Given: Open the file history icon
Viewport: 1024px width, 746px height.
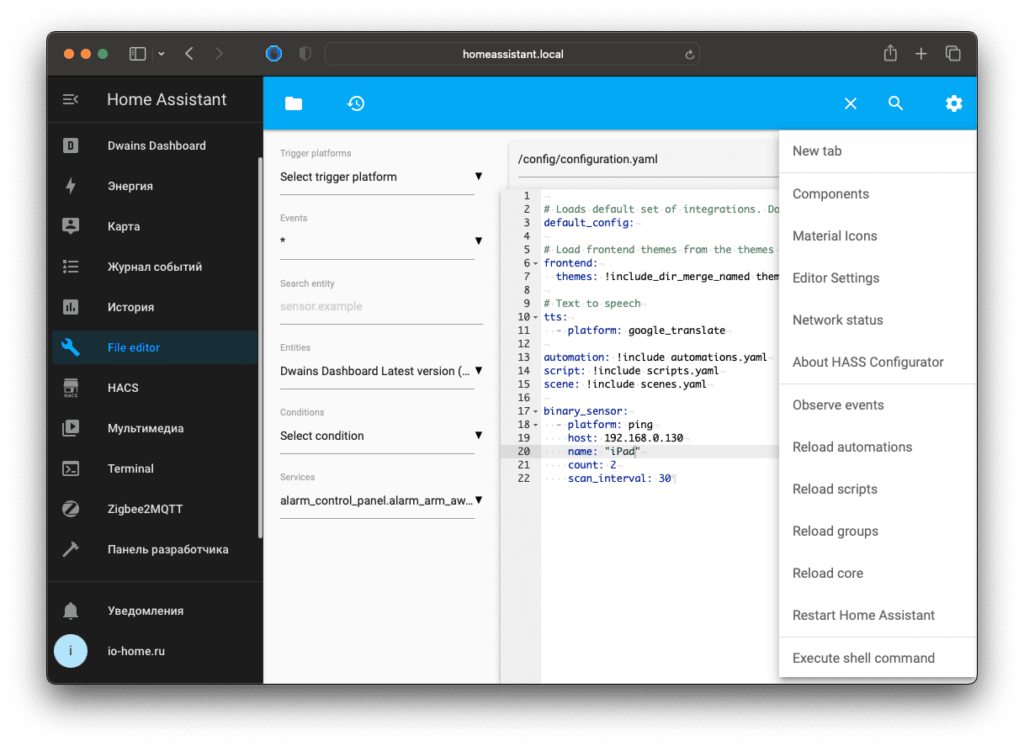Looking at the screenshot, I should point(356,103).
